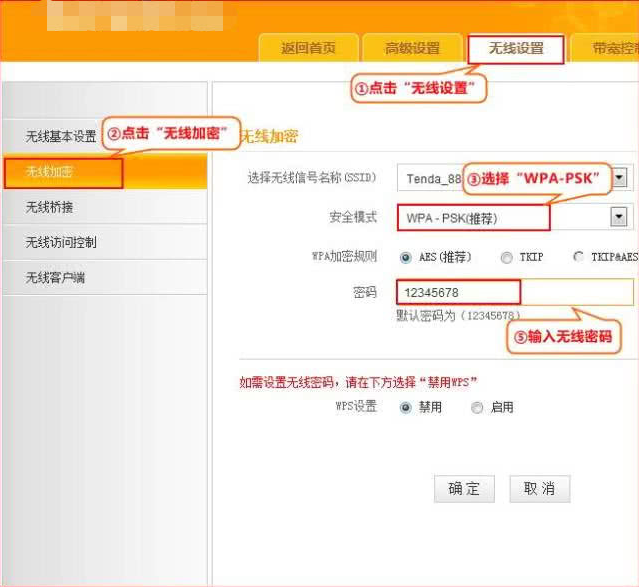Open the 高级设置 tab
The width and height of the screenshot is (642, 588).
413,48
